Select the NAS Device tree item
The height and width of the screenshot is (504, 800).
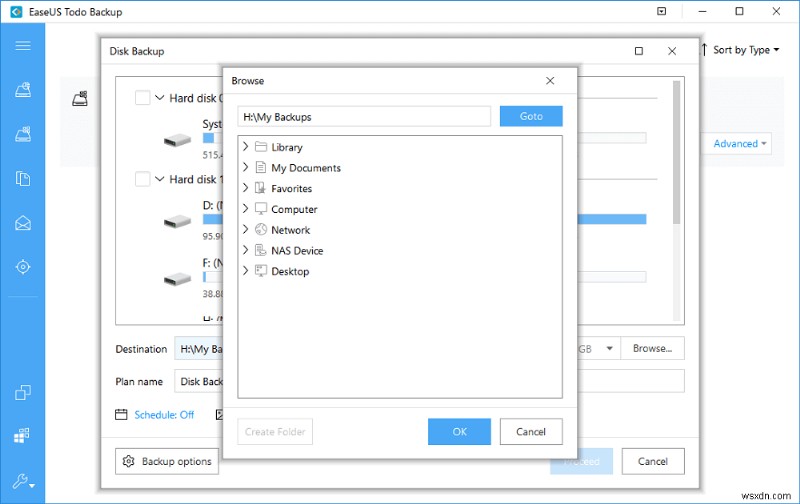click(297, 250)
